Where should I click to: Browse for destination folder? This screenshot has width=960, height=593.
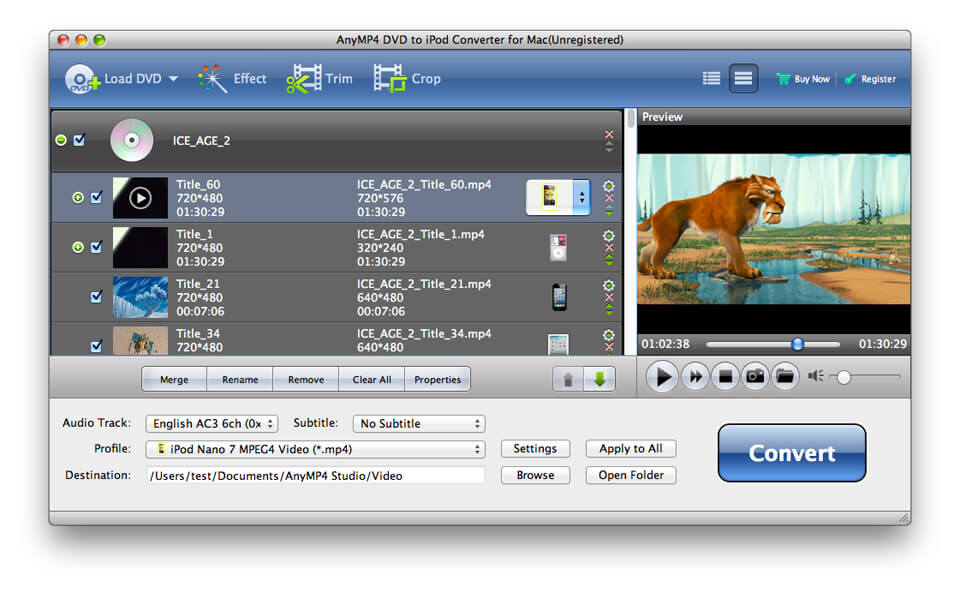pyautogui.click(x=535, y=475)
